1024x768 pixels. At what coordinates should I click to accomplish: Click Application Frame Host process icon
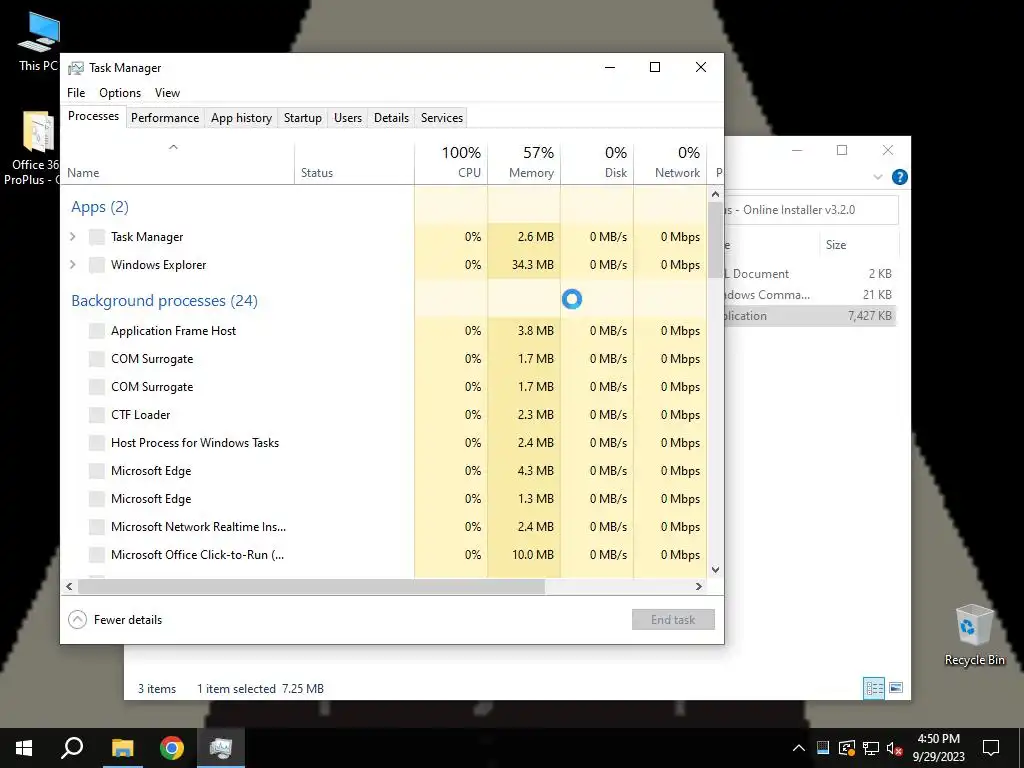(97, 331)
